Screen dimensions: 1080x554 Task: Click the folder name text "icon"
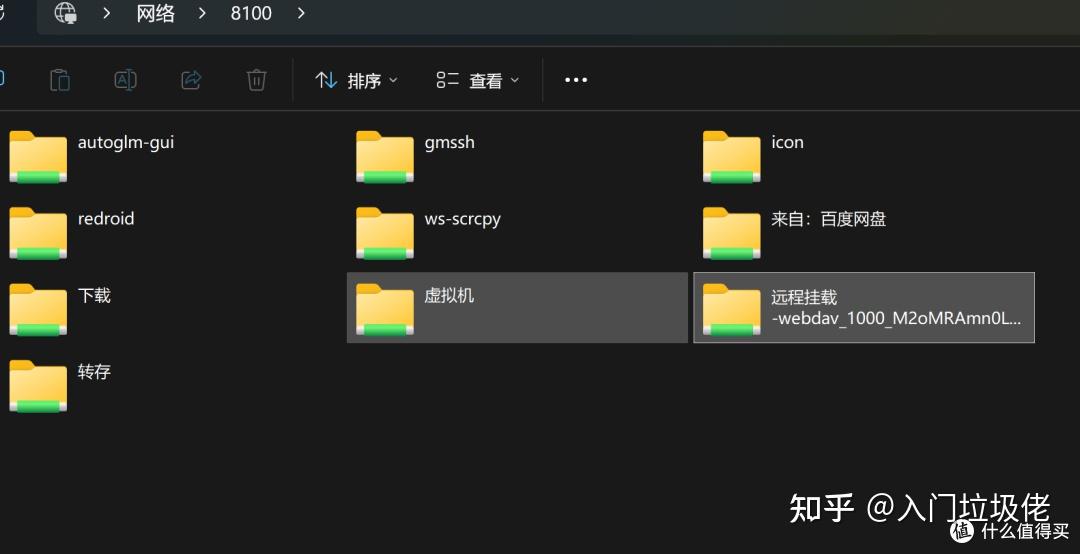coord(787,143)
